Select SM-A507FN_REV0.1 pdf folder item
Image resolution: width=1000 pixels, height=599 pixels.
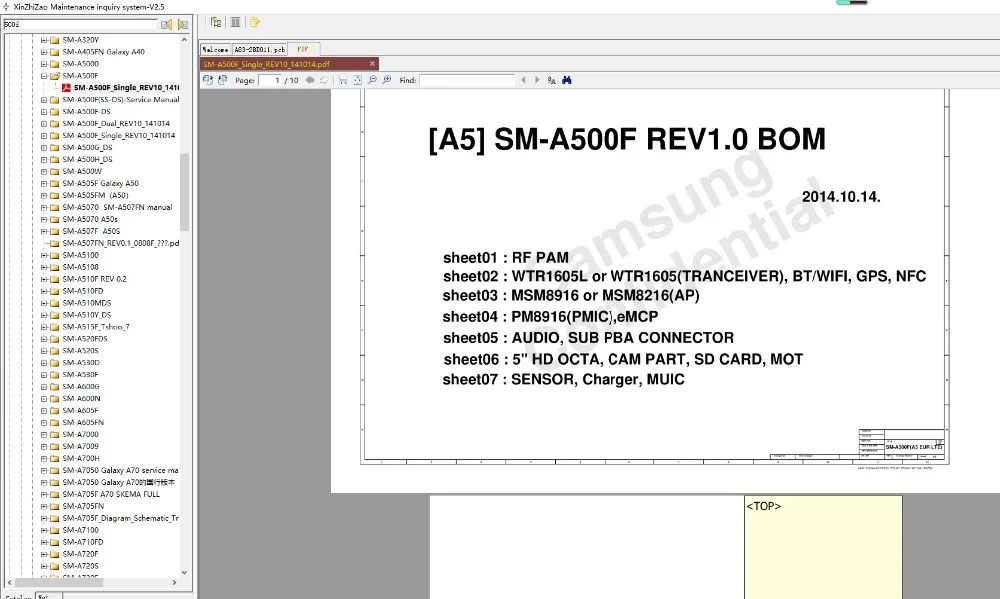pos(121,243)
